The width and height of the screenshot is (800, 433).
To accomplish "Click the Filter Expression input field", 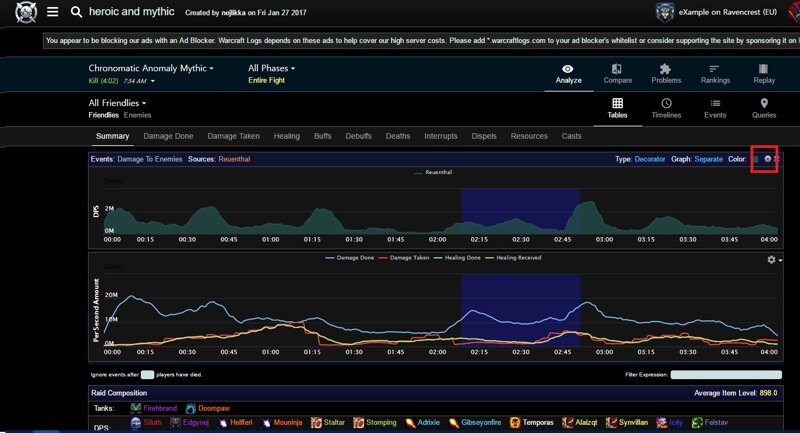I will pyautogui.click(x=726, y=375).
